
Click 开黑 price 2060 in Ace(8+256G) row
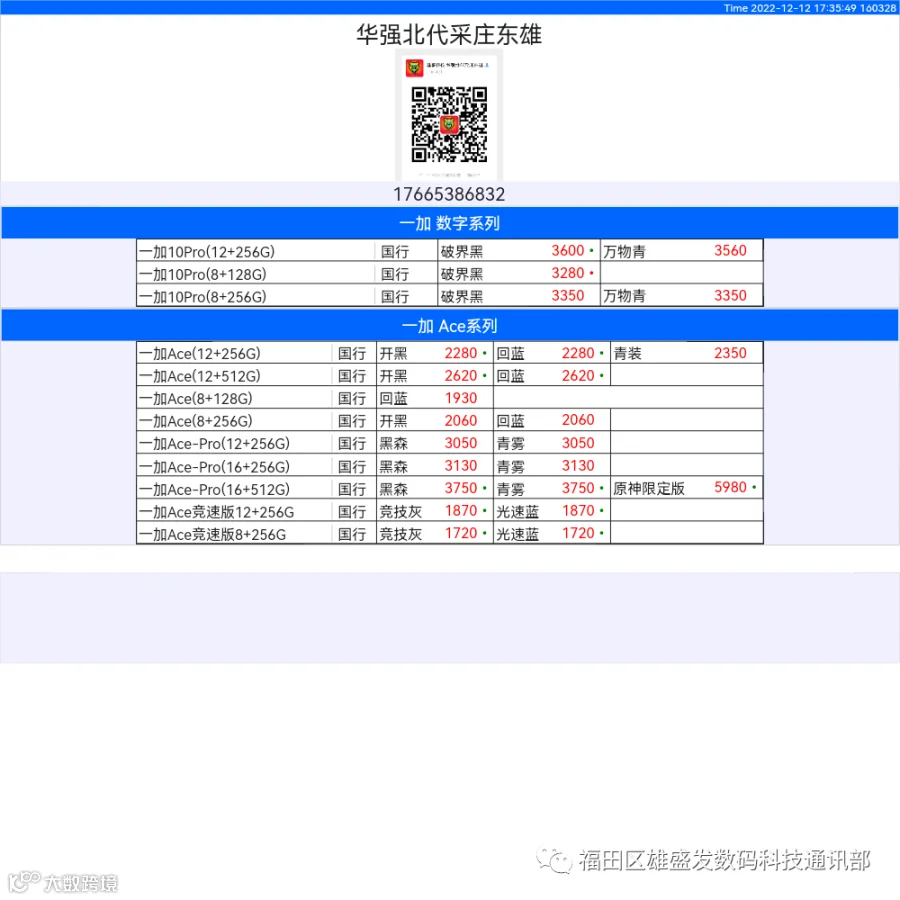[461, 420]
